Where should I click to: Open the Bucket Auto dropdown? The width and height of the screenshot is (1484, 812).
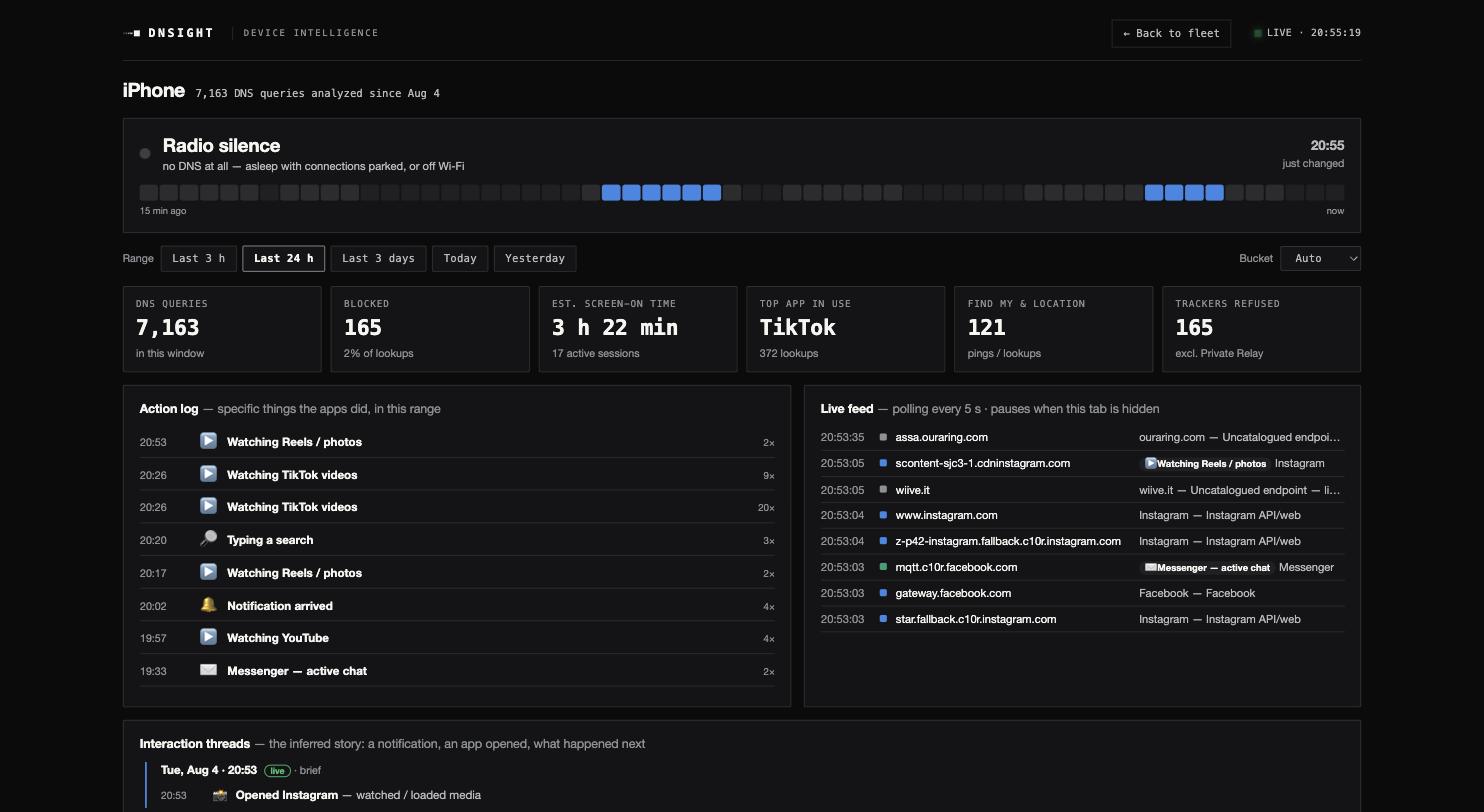1320,258
